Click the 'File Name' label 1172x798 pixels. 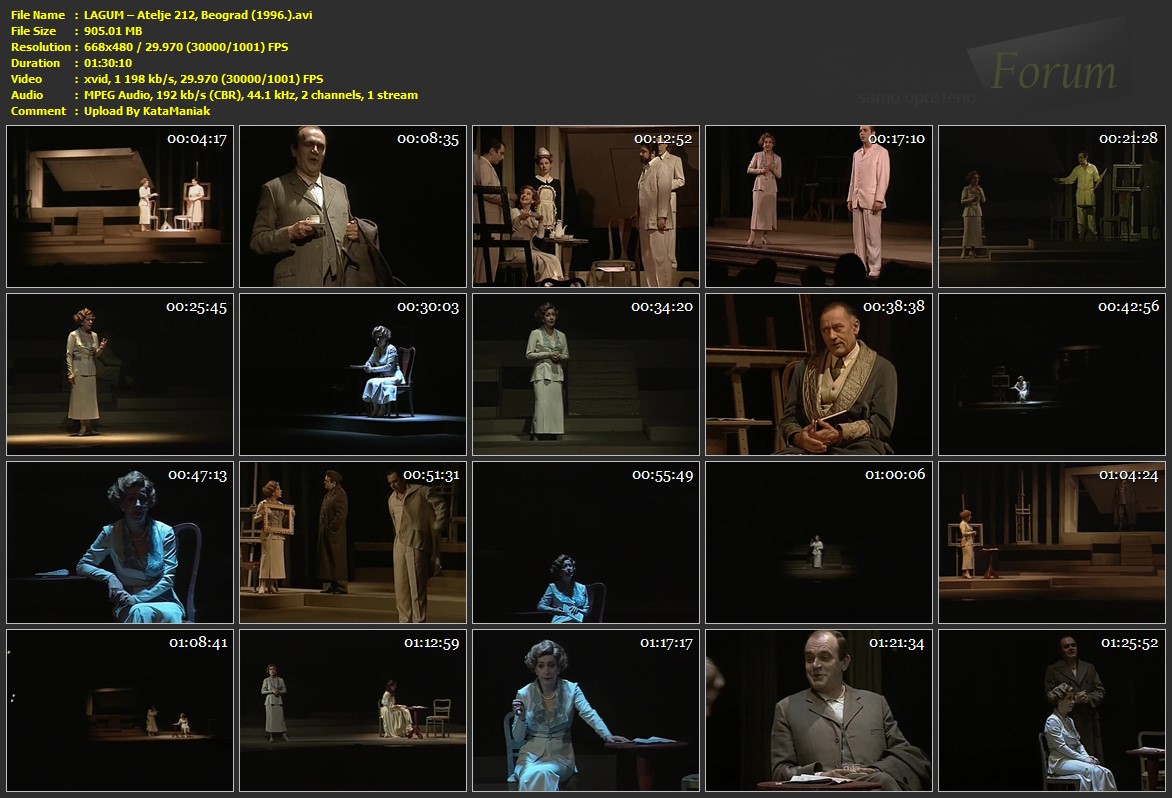pyautogui.click(x=38, y=15)
